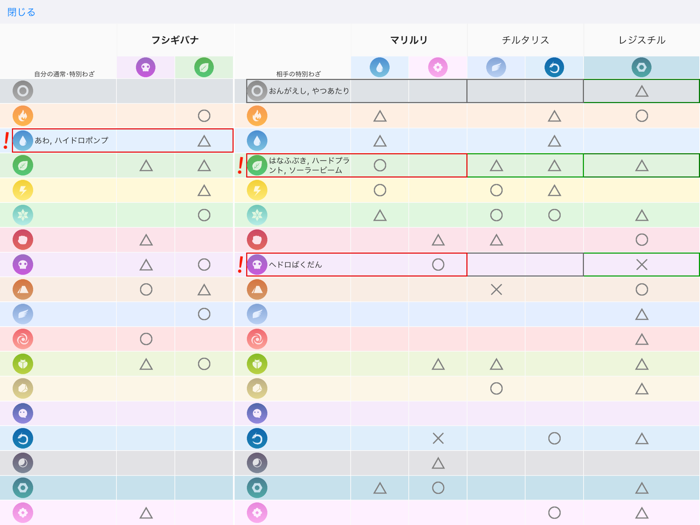
Task: Click Water type icon under マリルリ header
Action: point(380,67)
